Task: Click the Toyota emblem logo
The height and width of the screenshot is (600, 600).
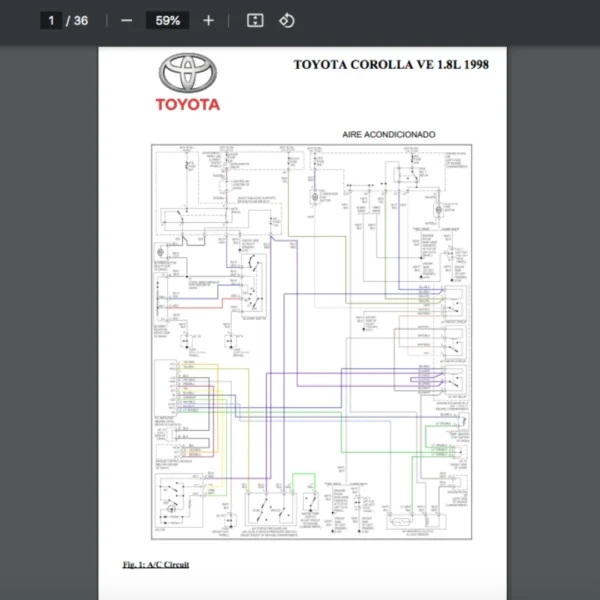Action: (x=187, y=72)
